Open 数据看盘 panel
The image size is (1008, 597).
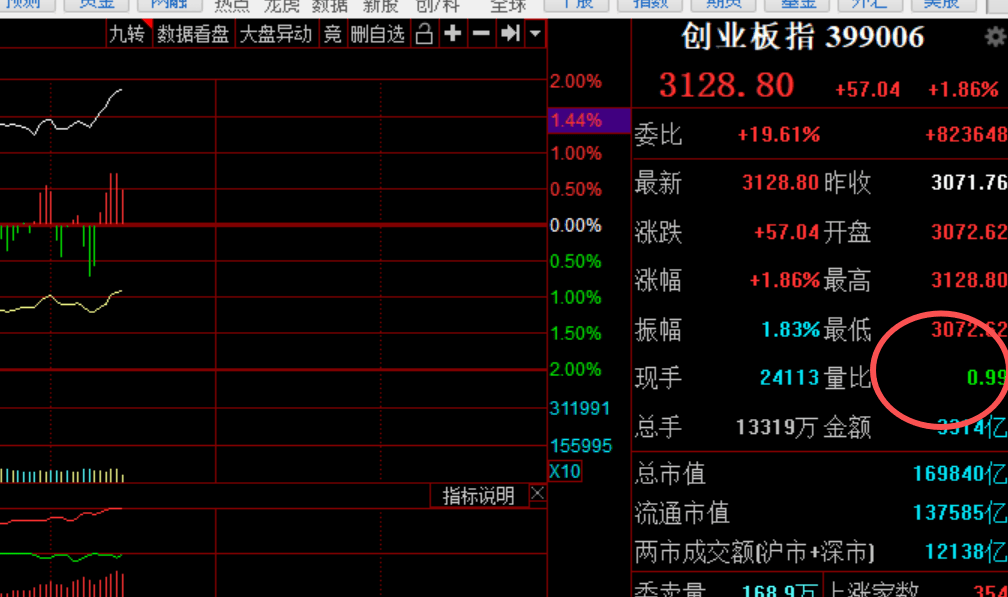click(x=193, y=34)
